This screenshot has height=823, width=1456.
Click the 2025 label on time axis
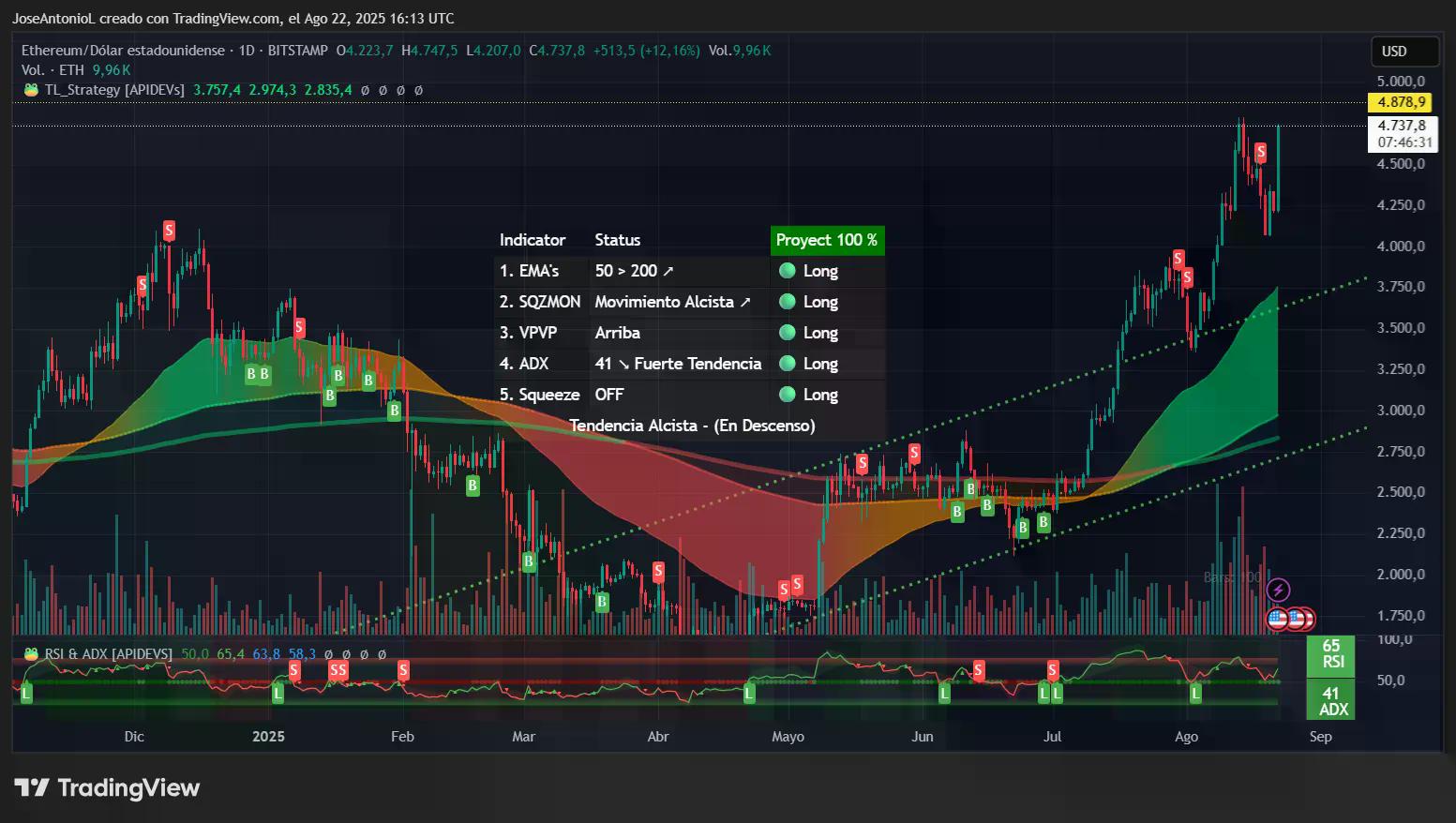tap(268, 737)
